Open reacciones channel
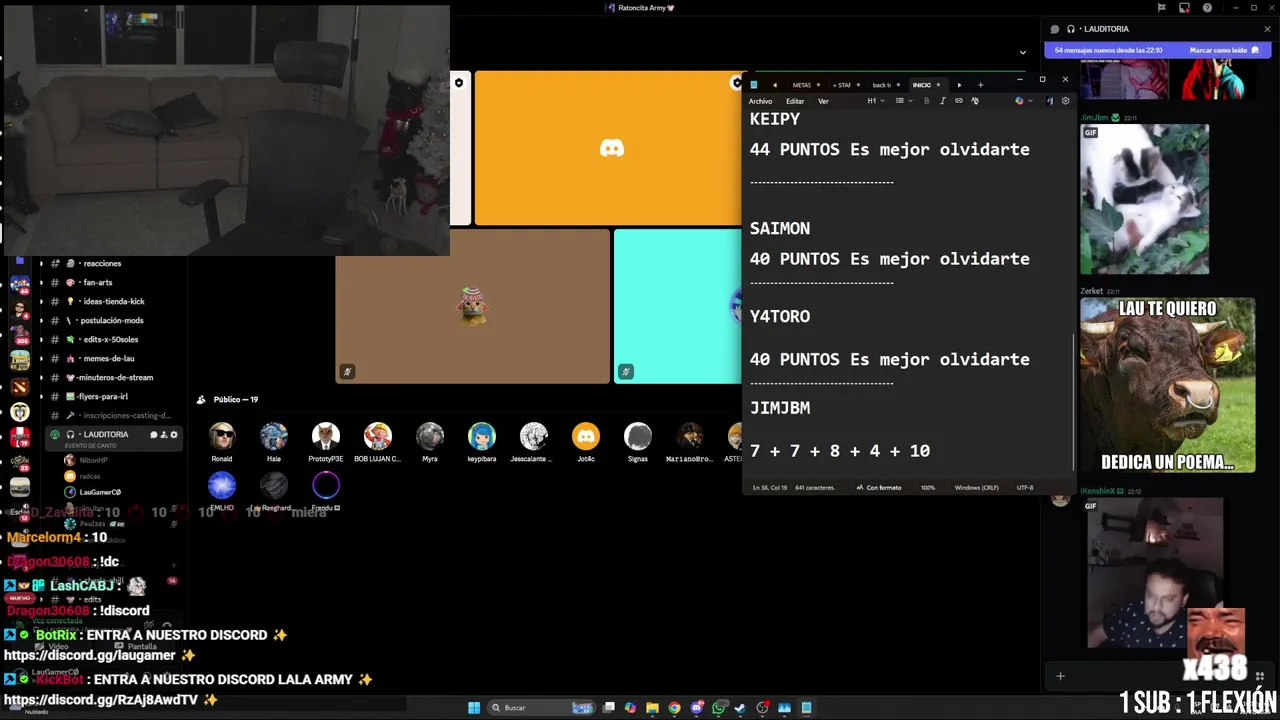The width and height of the screenshot is (1280, 720). click(x=102, y=264)
